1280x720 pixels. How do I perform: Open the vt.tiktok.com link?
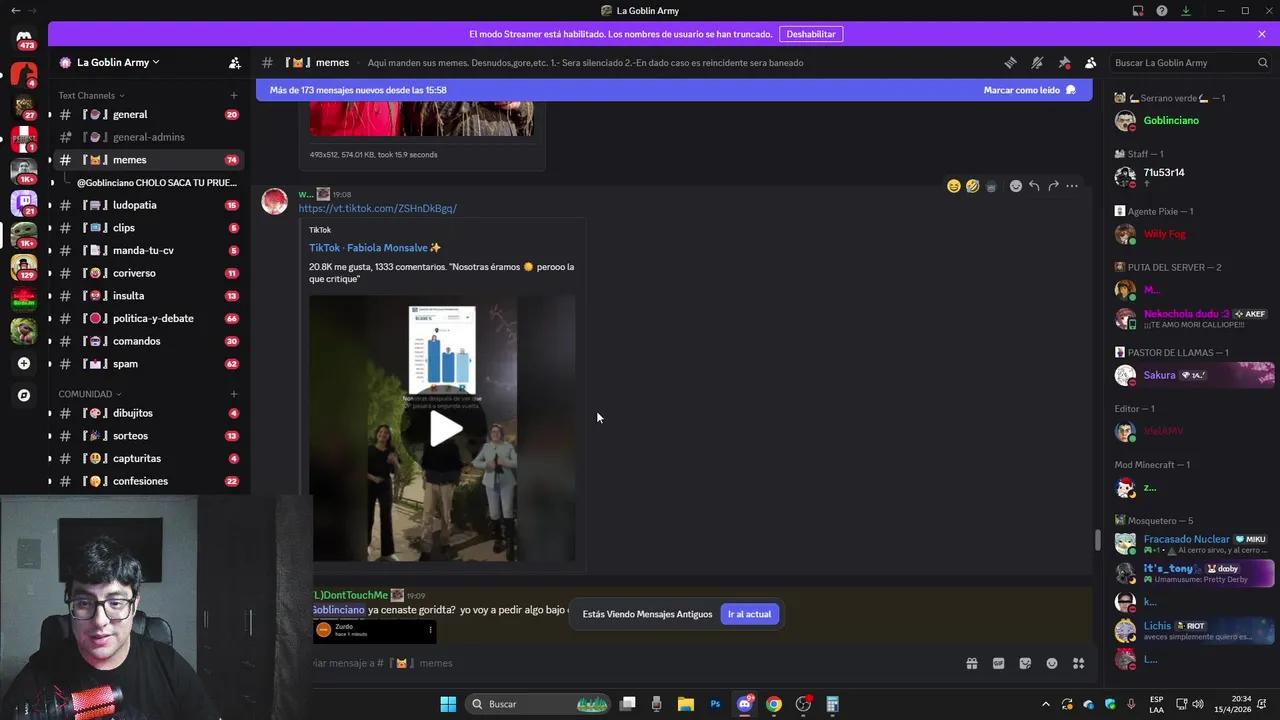pos(378,208)
